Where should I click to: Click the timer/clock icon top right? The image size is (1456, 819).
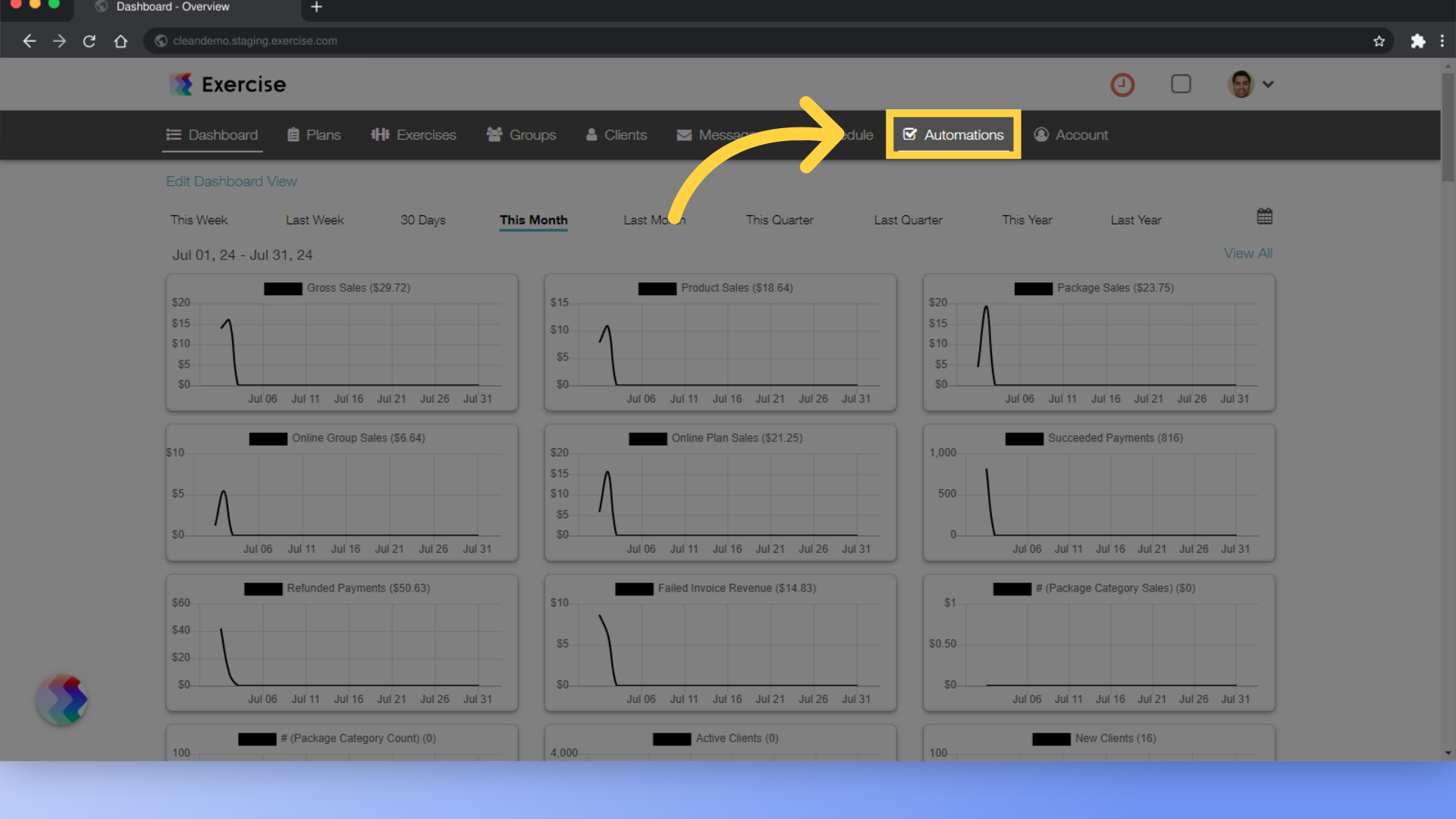point(1122,84)
